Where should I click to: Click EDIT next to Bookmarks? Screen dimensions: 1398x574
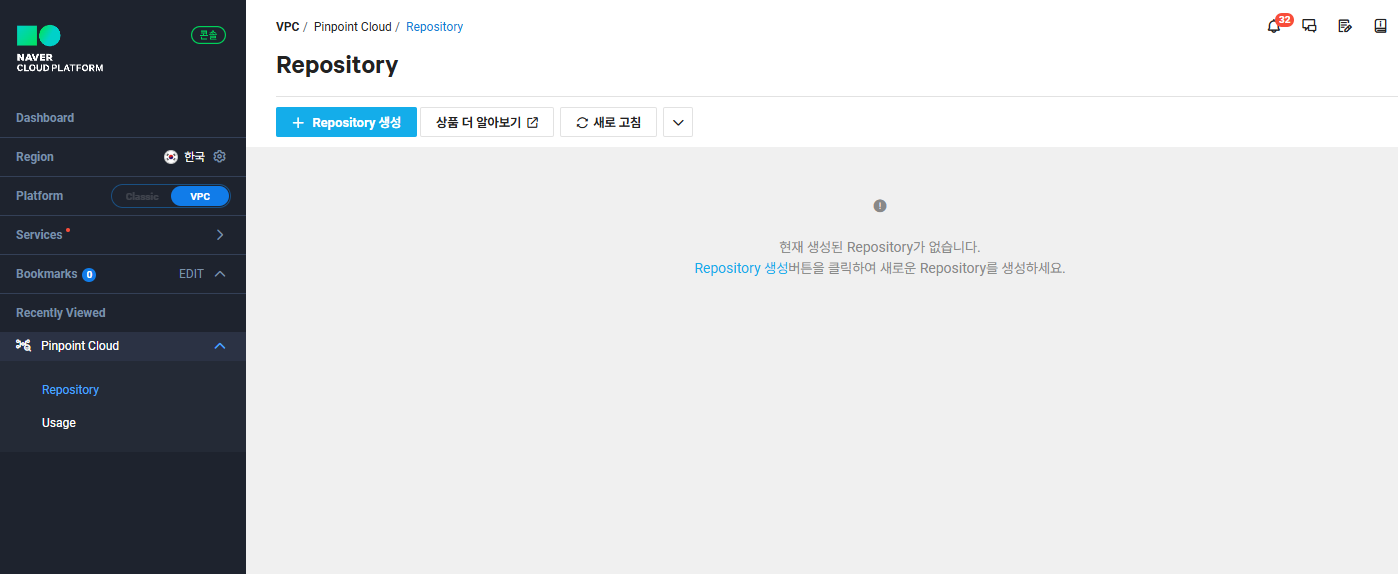click(x=191, y=274)
